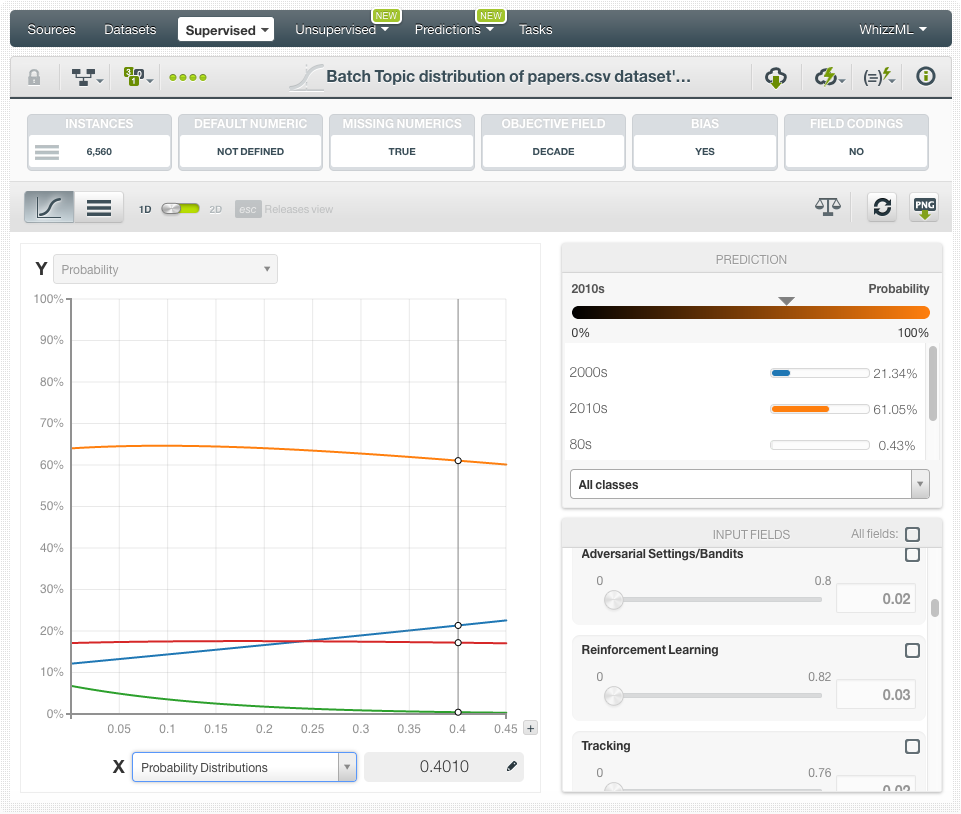Enable the Reinforcement Learning checkbox

912,650
